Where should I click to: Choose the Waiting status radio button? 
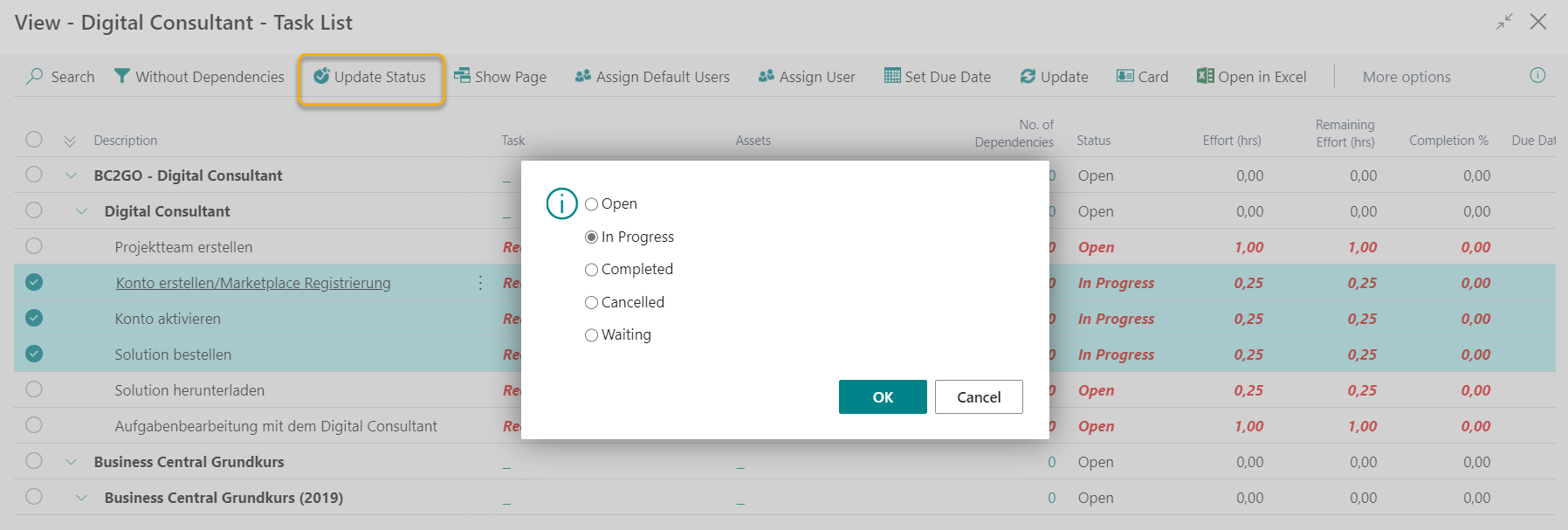(x=592, y=335)
